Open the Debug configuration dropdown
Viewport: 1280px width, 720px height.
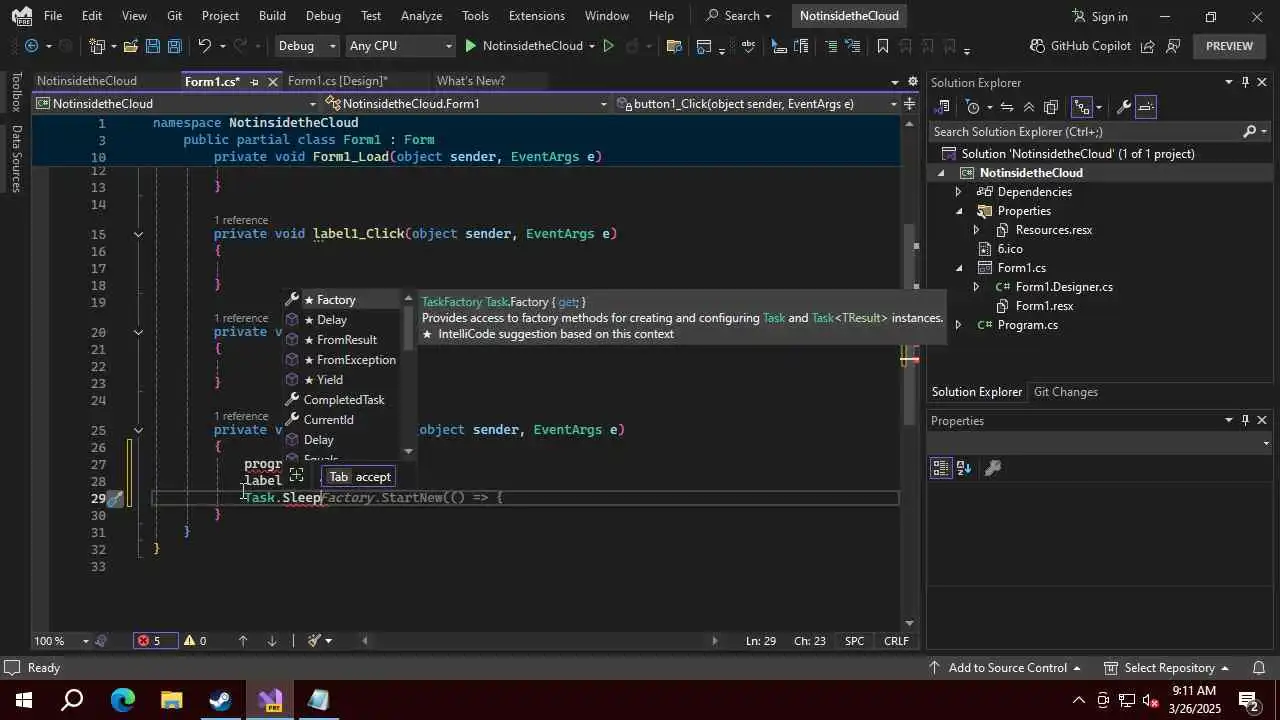point(306,46)
